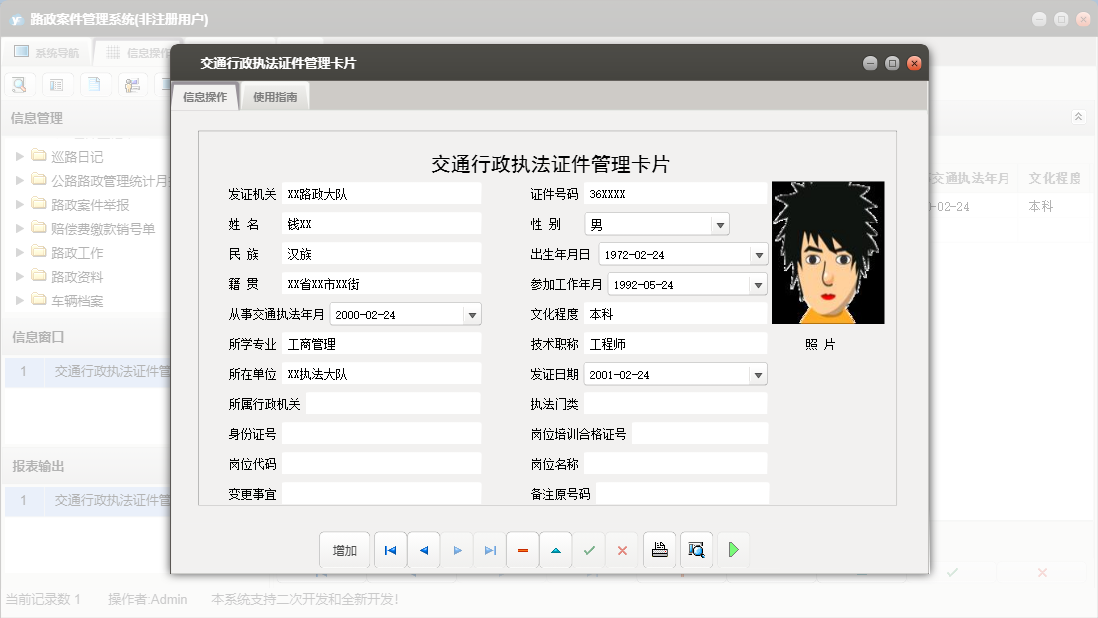Open 性别 gender dropdown
1098x618 pixels.
point(720,225)
